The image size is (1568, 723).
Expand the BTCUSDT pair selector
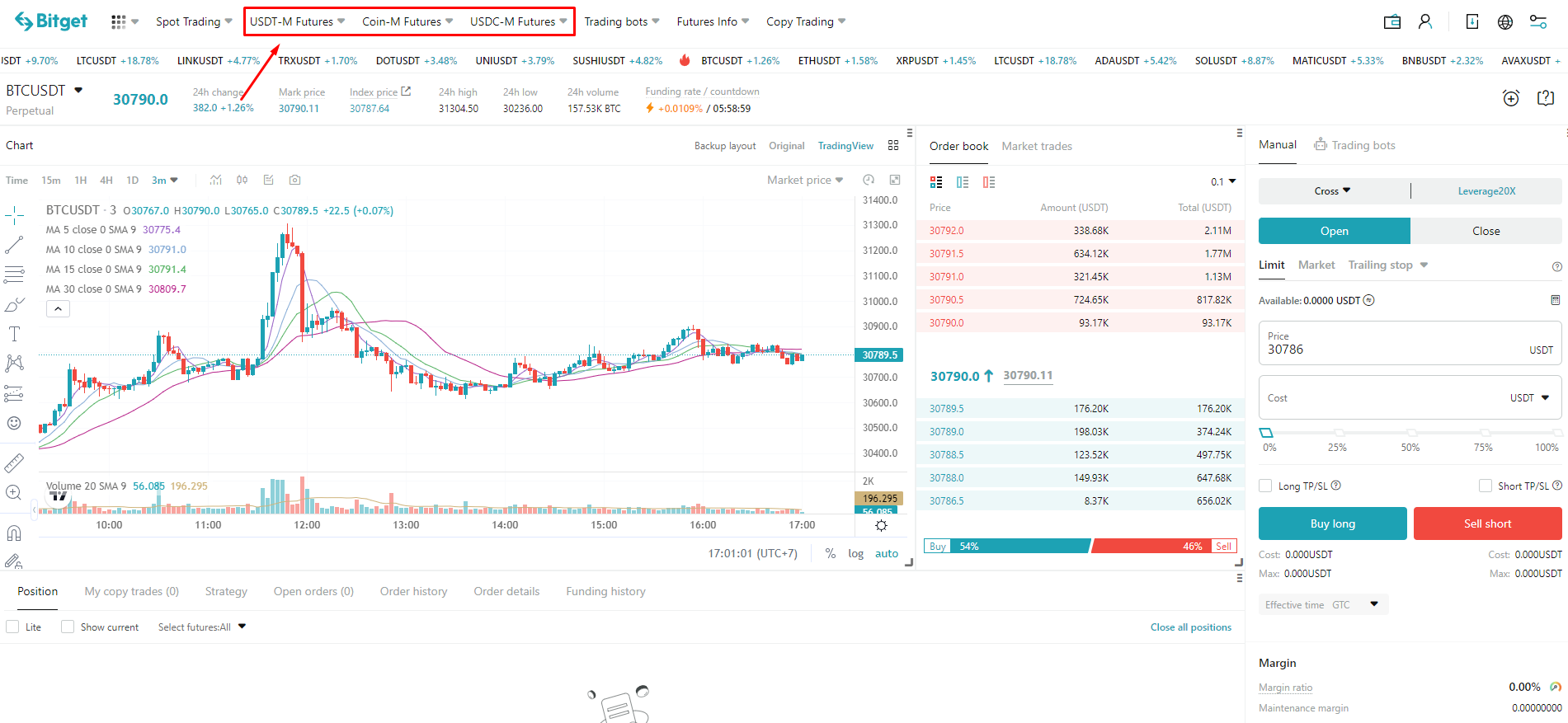click(x=78, y=90)
